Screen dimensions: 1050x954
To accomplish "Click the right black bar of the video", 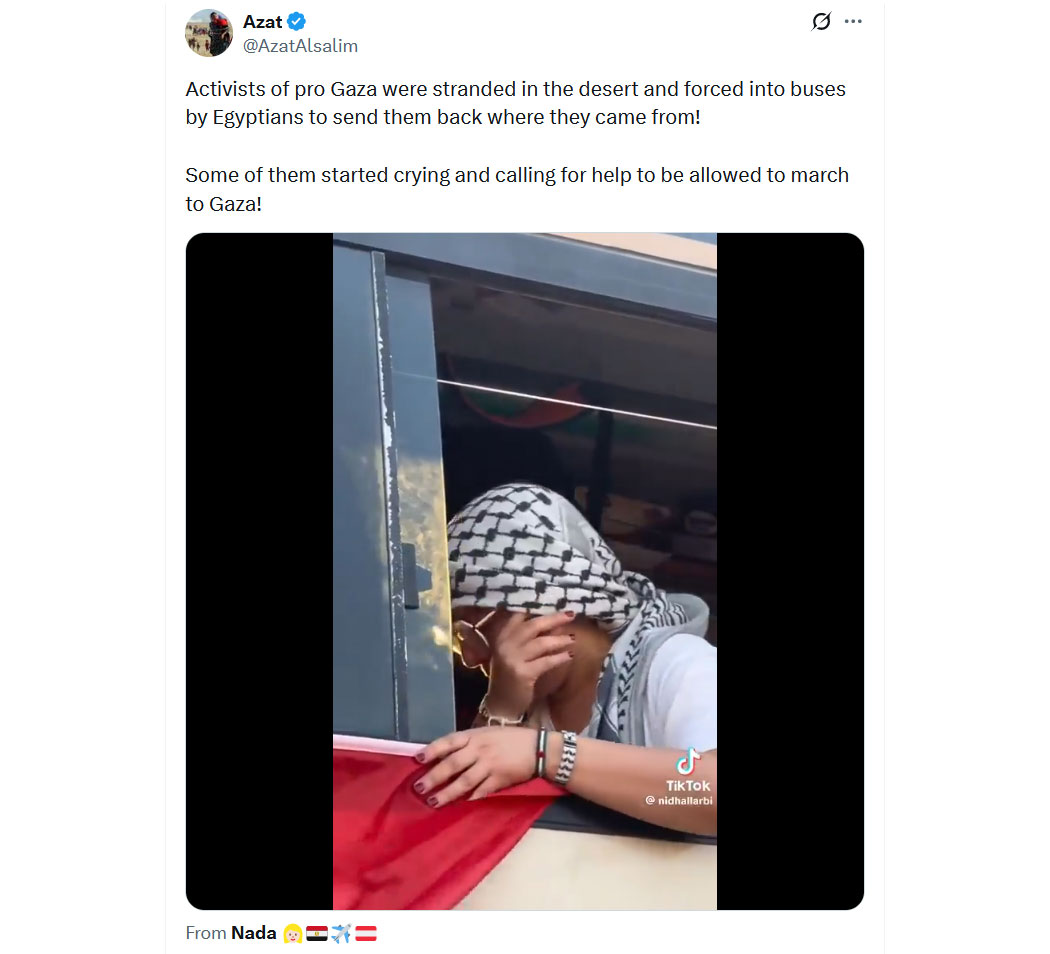I will [790, 571].
